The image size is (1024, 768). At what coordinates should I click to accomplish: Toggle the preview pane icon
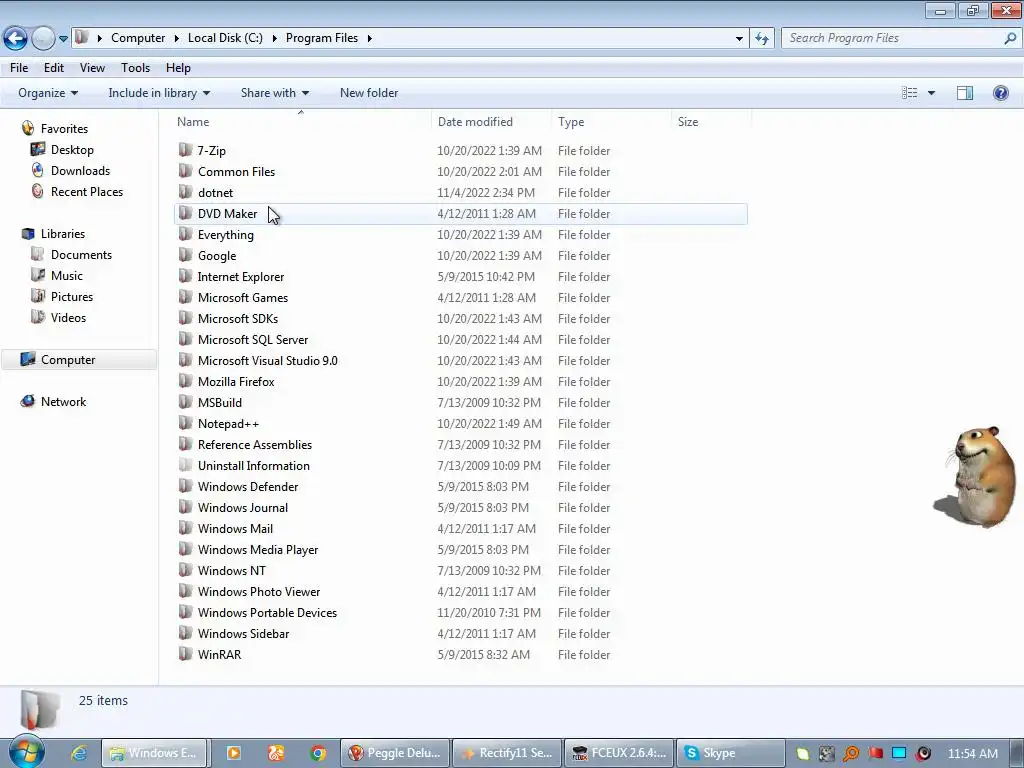click(x=965, y=93)
